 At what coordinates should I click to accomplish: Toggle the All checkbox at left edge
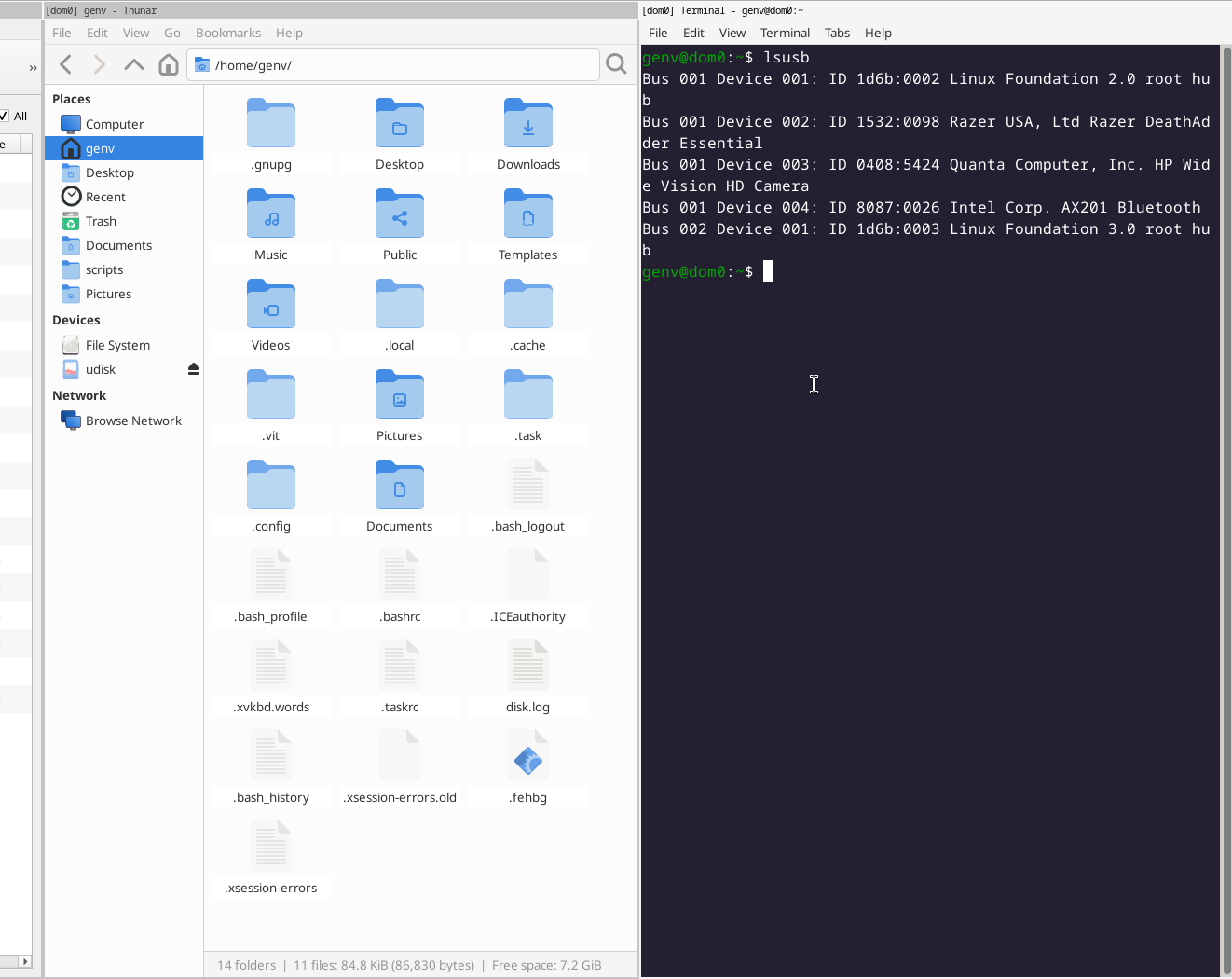pos(5,117)
